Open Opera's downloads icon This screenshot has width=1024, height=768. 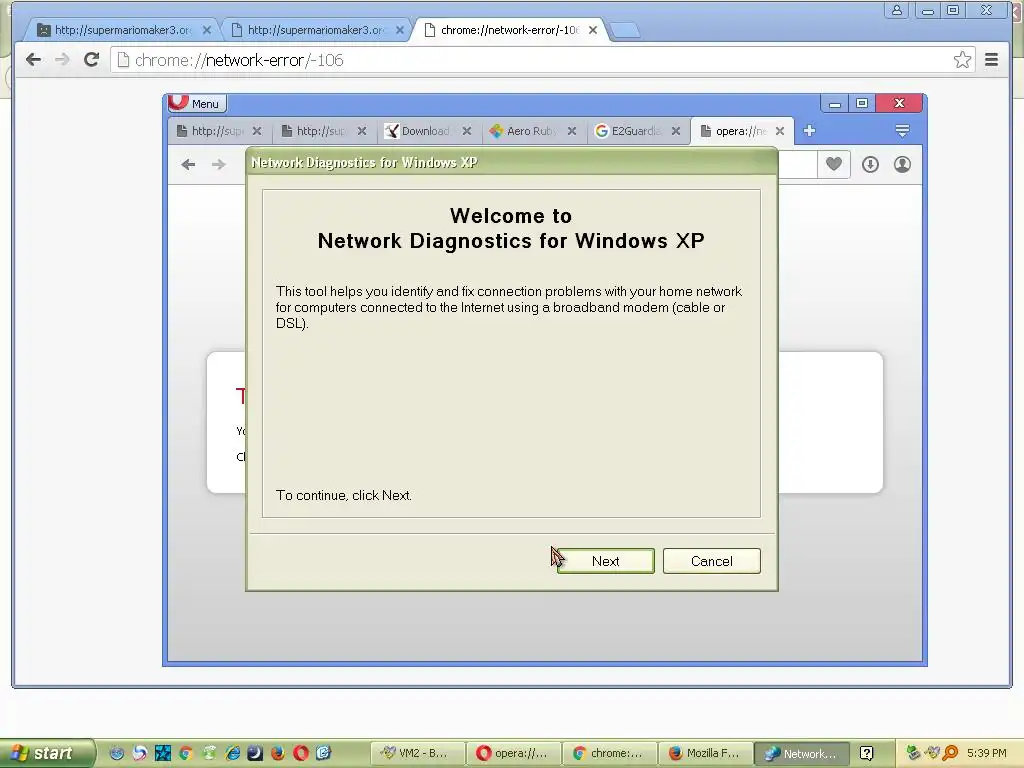tap(870, 165)
